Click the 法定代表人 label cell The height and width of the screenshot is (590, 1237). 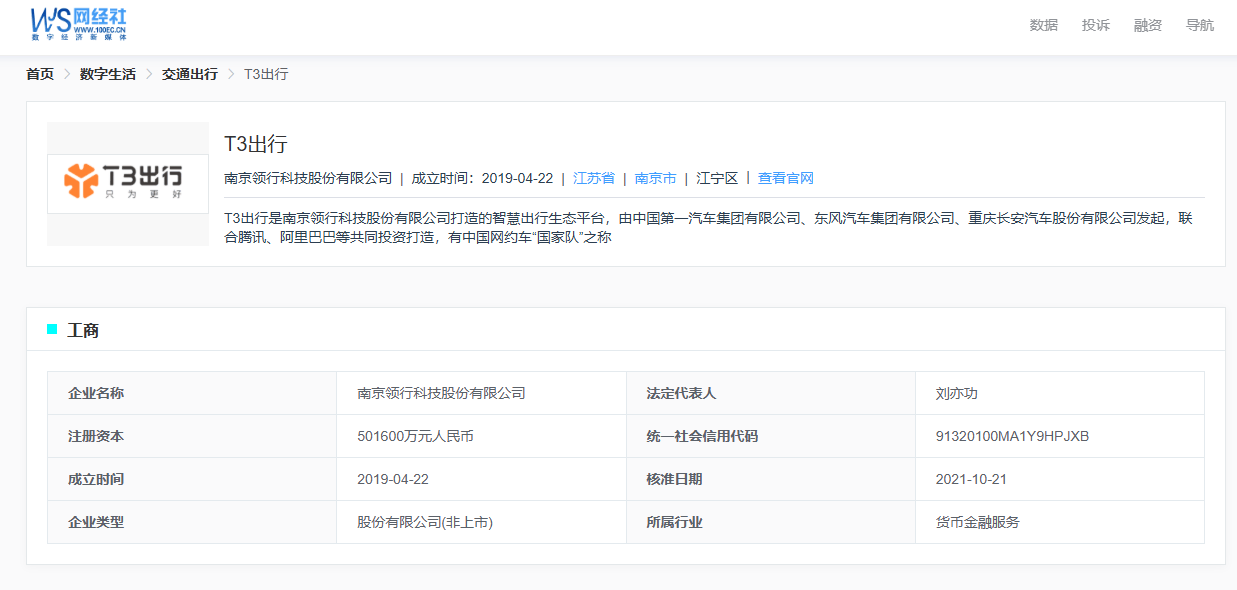[x=771, y=393]
